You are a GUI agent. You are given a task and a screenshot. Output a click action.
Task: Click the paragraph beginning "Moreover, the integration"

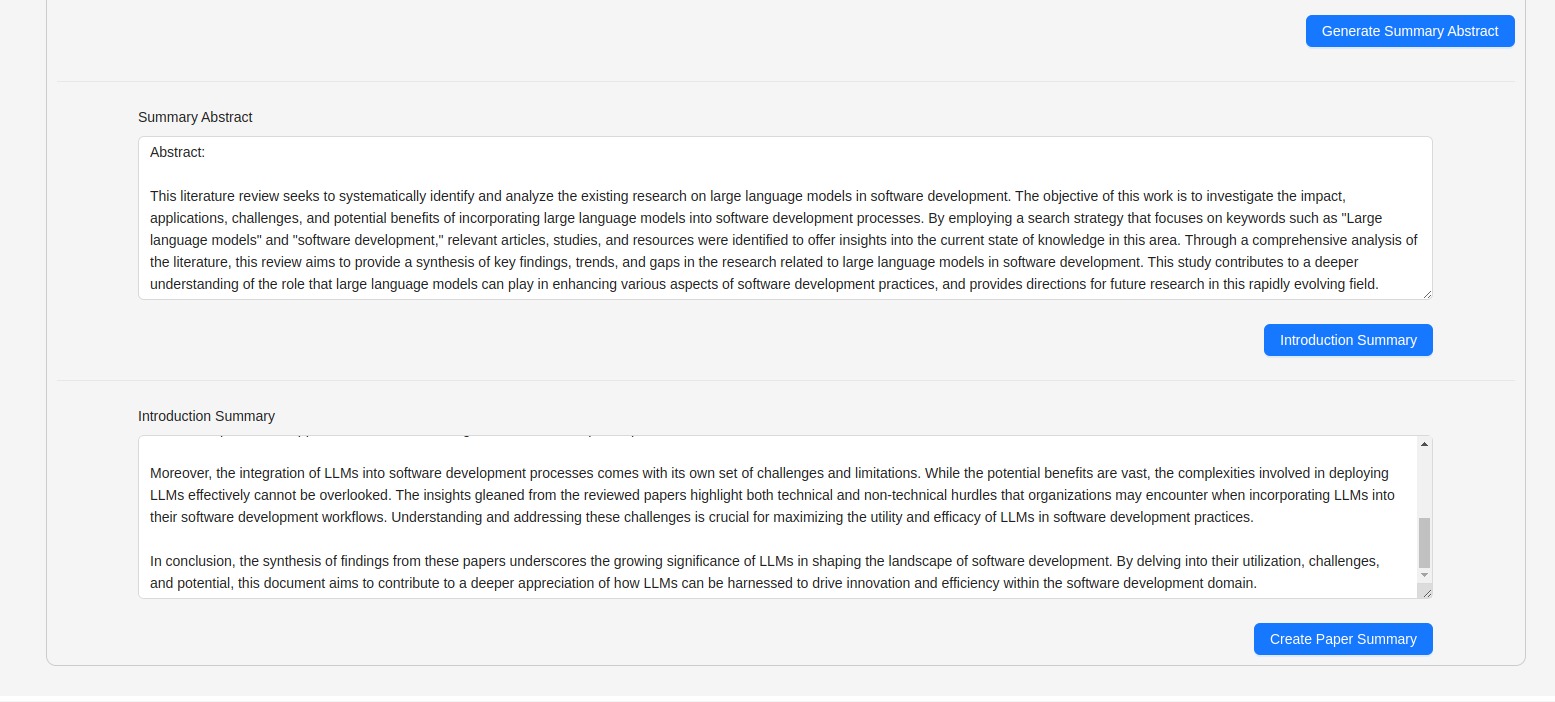(x=600, y=473)
